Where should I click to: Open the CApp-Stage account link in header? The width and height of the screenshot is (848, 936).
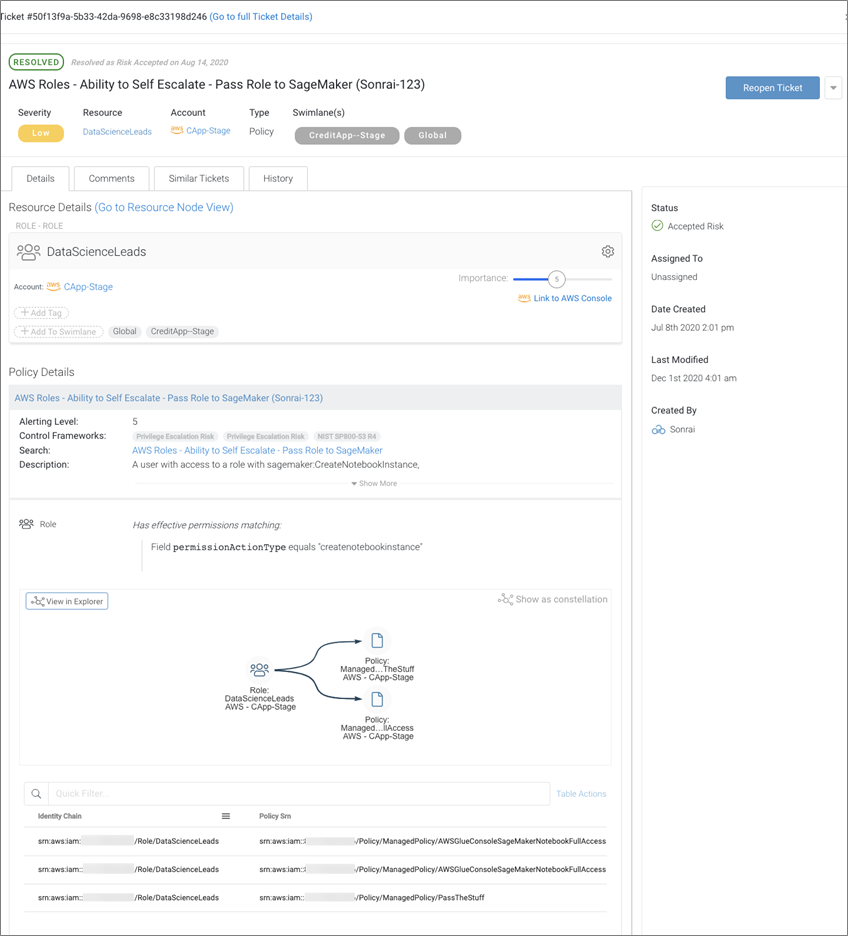point(208,131)
